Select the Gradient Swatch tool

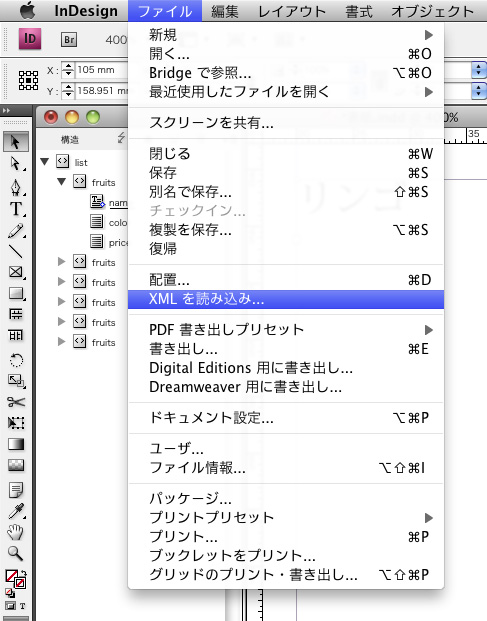click(15, 444)
